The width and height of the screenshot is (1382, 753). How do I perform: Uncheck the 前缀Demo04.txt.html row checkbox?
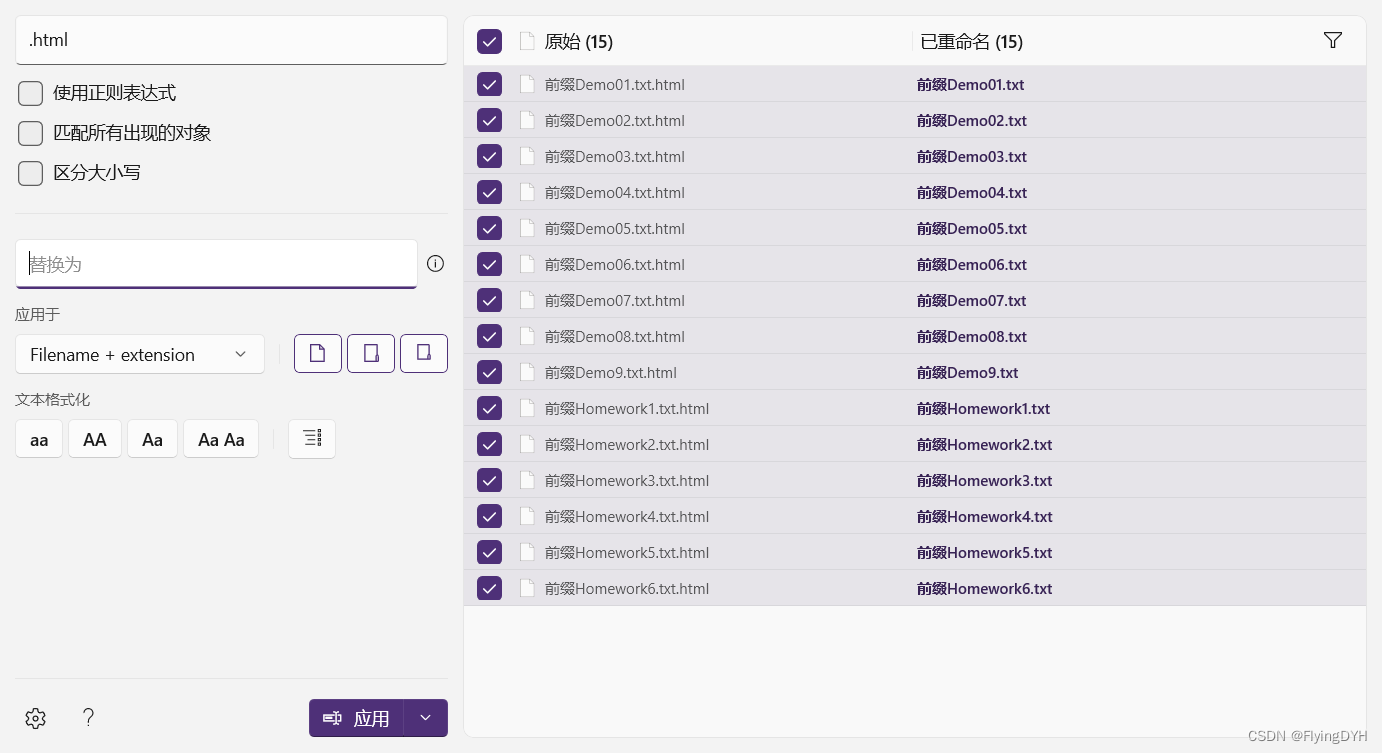click(489, 193)
